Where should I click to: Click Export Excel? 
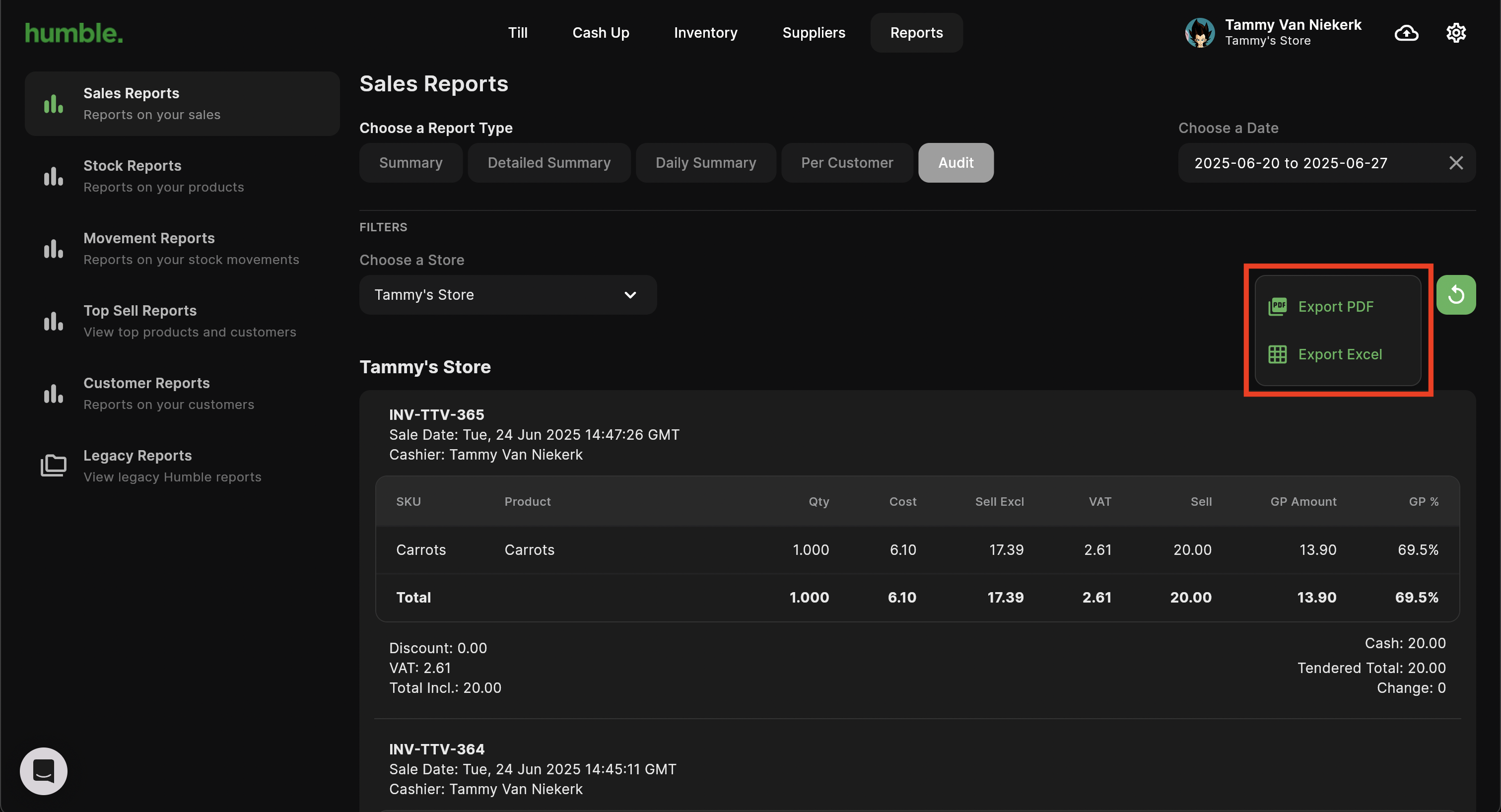coord(1337,354)
